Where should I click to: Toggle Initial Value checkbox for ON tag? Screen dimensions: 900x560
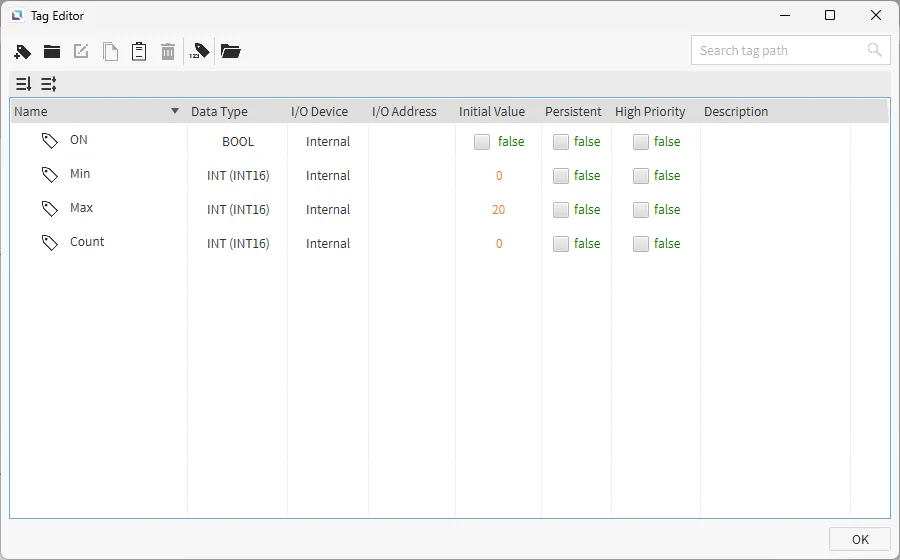point(482,142)
